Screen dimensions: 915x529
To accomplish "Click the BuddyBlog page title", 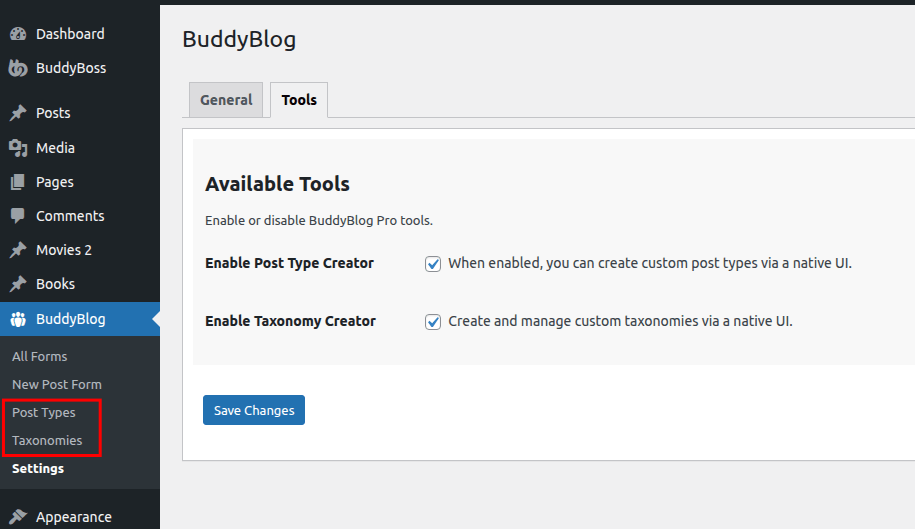I will pos(239,39).
